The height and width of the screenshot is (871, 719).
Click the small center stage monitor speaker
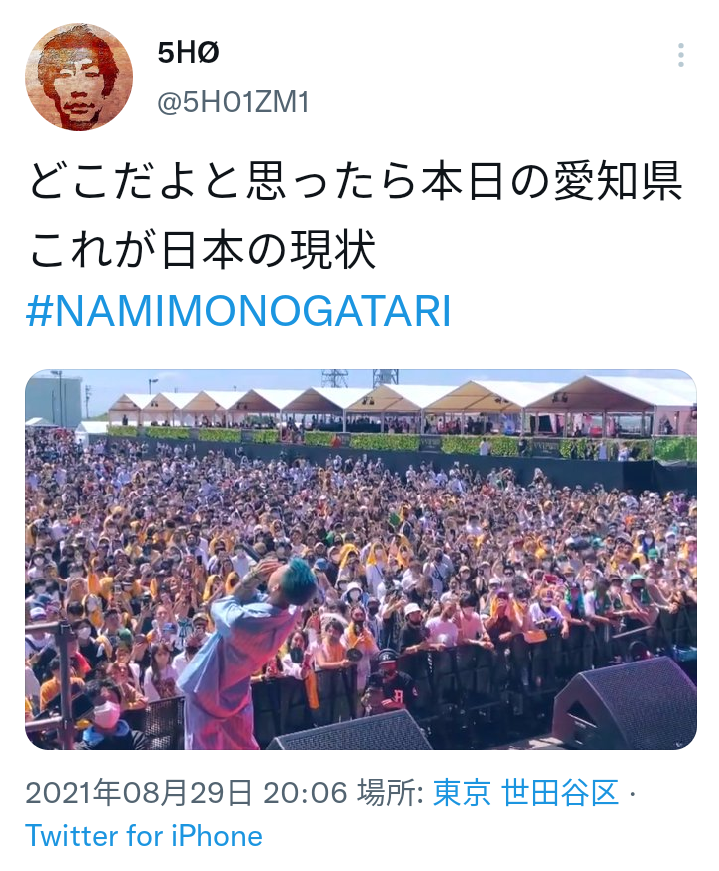coord(351,730)
